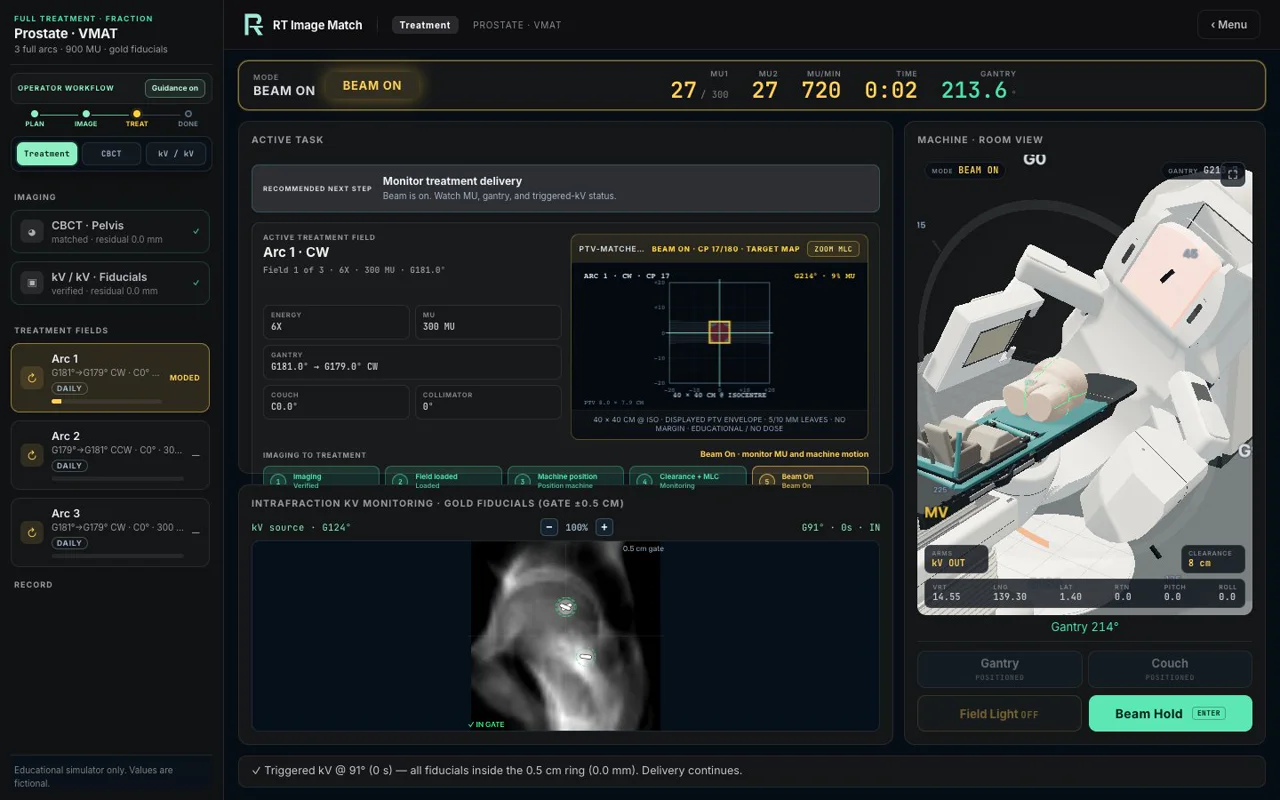Click the Arc 3 DAILY tag

tap(69, 543)
